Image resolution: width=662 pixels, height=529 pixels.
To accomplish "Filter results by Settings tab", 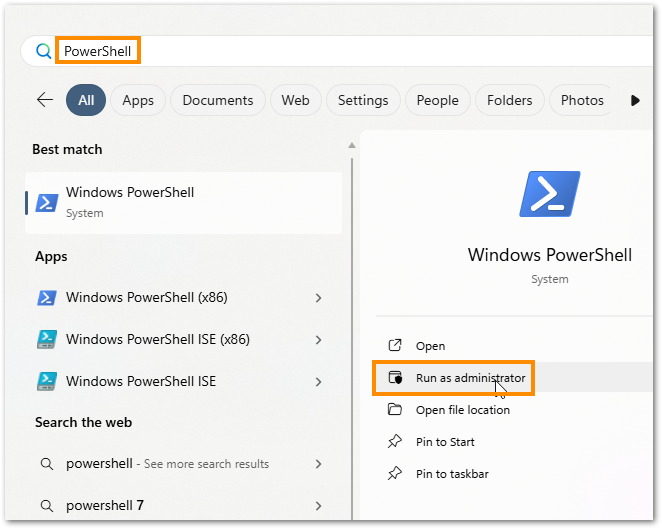I will [x=363, y=100].
